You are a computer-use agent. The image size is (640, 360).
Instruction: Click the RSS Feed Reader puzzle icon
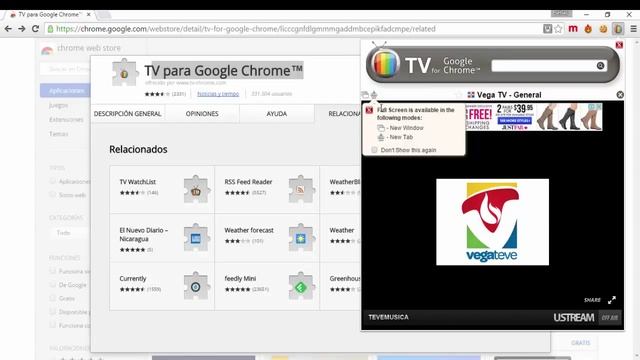click(x=301, y=189)
